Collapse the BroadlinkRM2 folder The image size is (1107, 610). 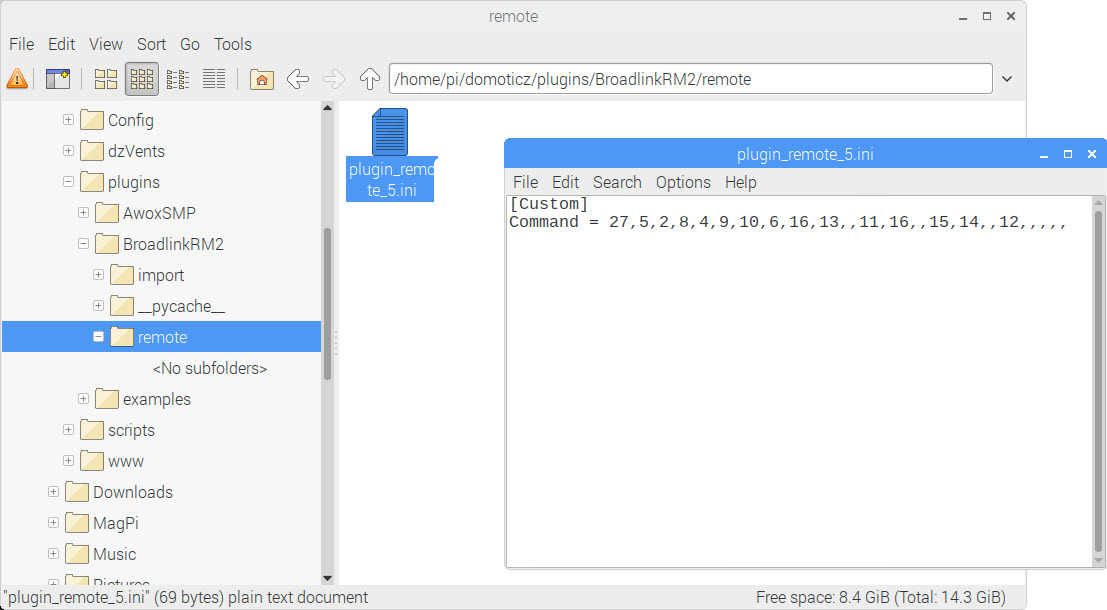point(83,244)
